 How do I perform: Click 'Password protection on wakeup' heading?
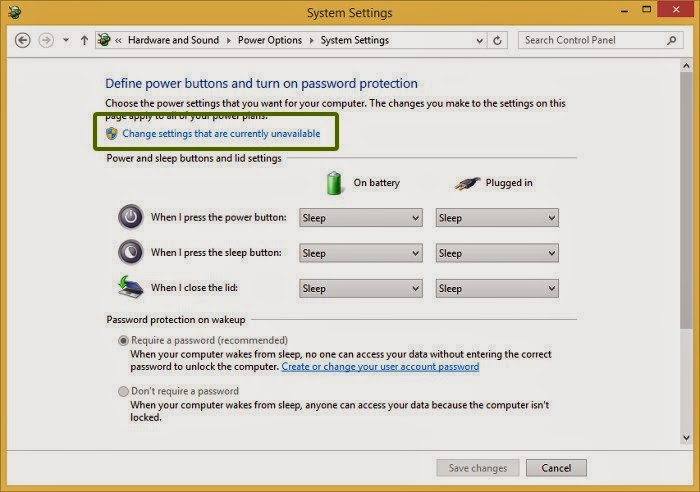coord(176,320)
